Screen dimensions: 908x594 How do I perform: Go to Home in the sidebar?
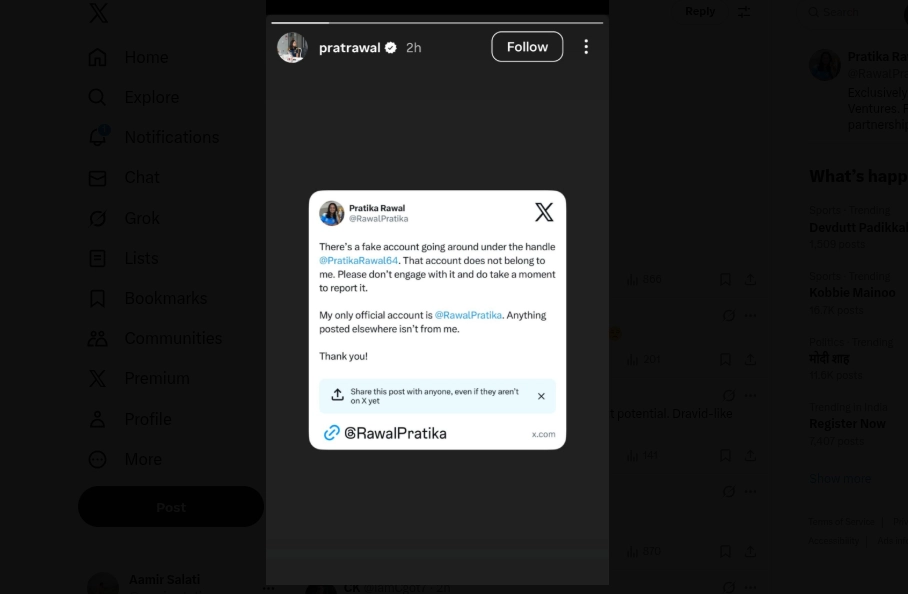pyautogui.click(x=98, y=57)
